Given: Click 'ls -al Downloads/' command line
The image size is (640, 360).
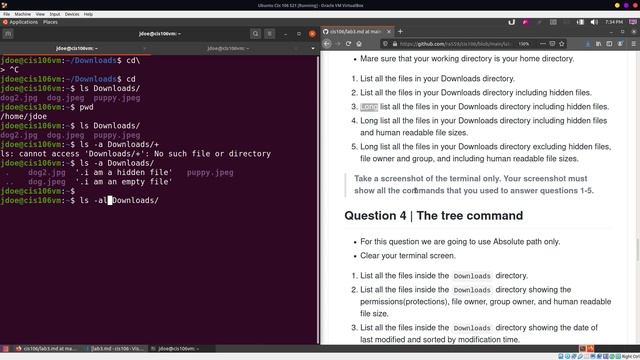Looking at the screenshot, I should [119, 200].
